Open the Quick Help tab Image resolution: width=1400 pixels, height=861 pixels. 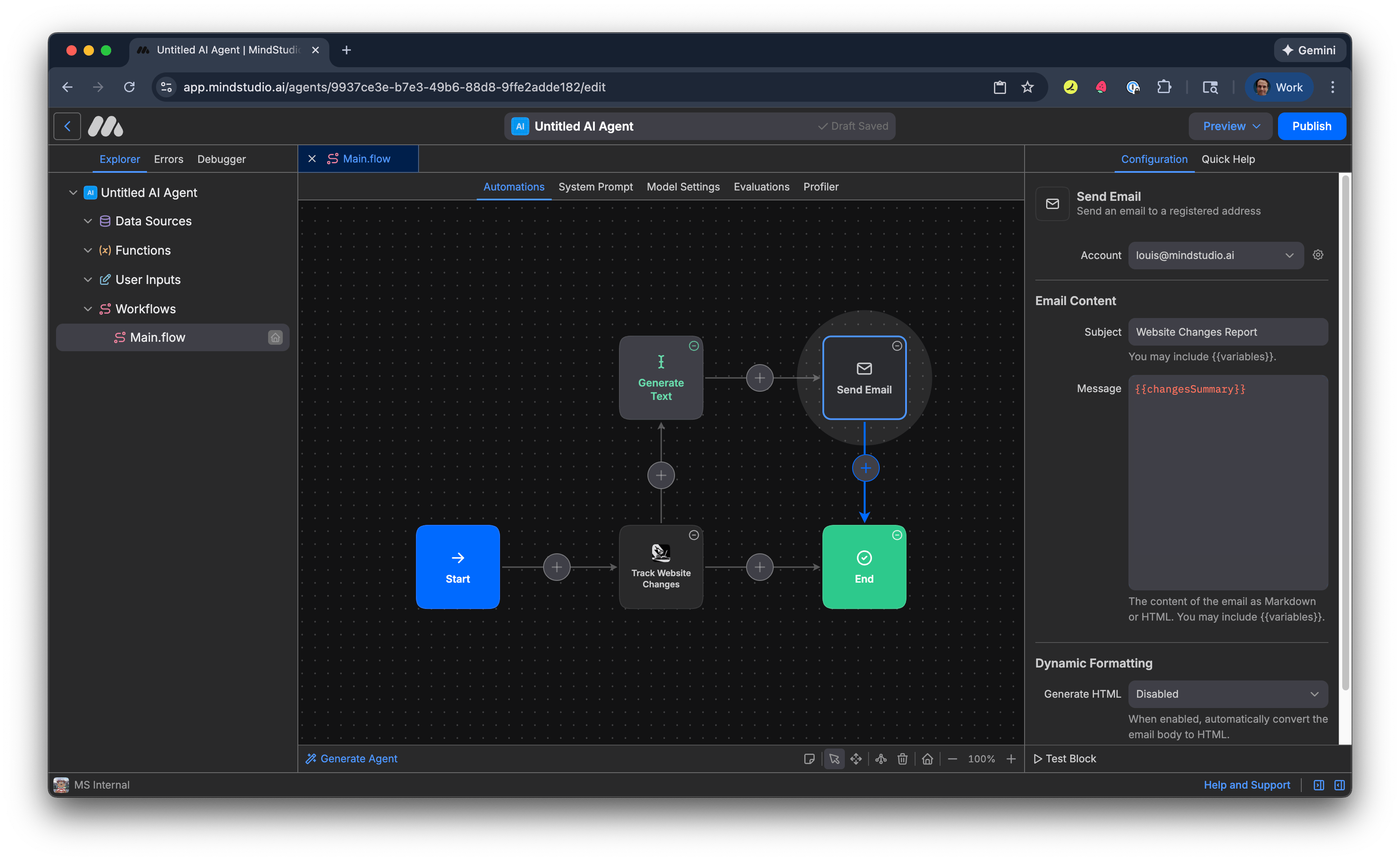click(x=1228, y=159)
